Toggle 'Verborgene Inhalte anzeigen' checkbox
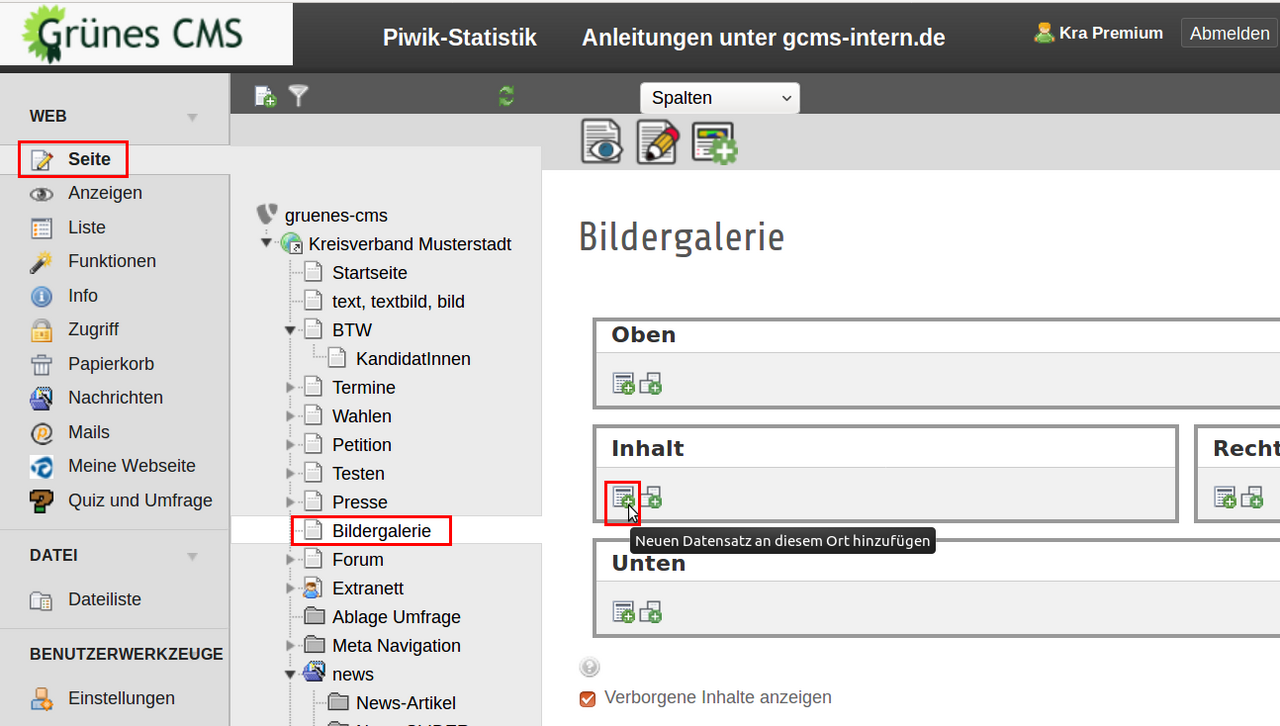This screenshot has height=726, width=1280. pos(588,698)
